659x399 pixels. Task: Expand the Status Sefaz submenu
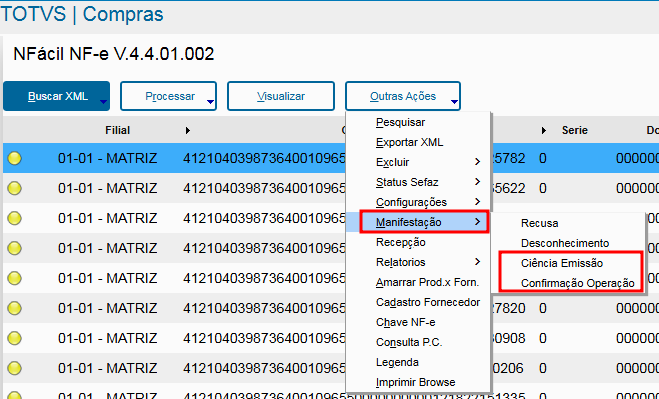click(x=418, y=182)
